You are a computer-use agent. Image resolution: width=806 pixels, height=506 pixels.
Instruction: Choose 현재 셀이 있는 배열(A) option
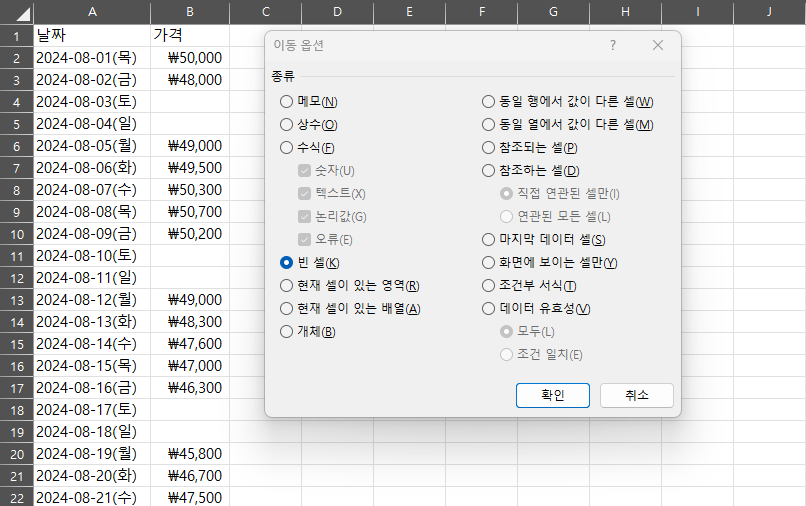[x=350, y=309]
